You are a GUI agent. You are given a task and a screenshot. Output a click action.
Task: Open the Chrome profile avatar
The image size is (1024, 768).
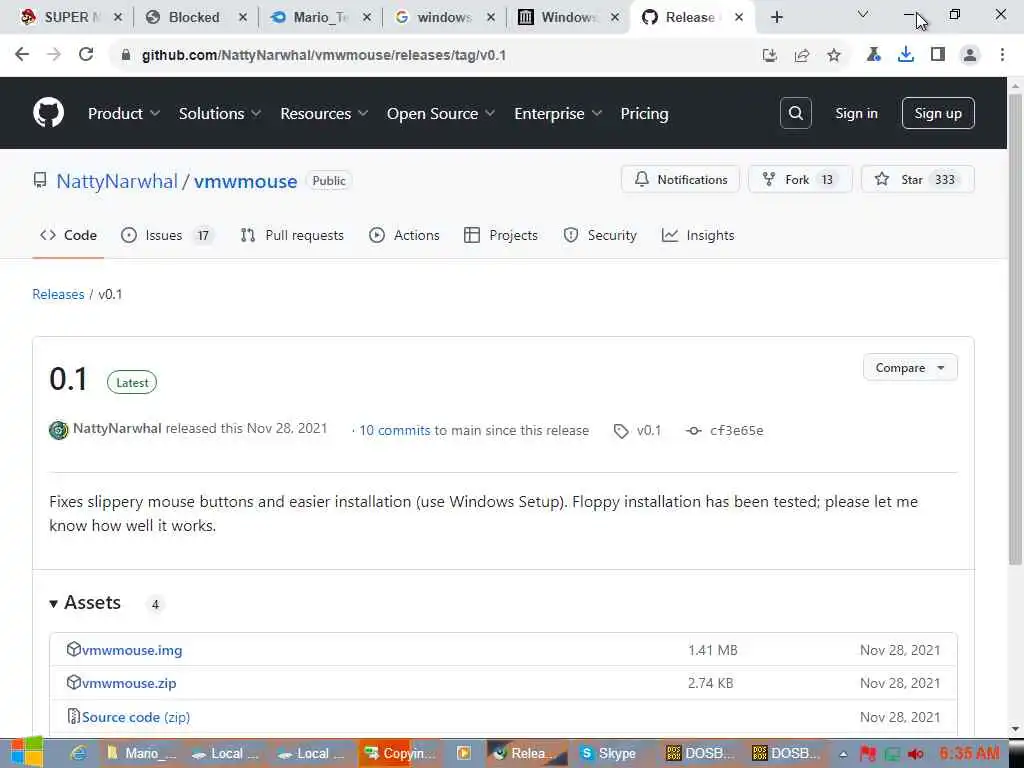pyautogui.click(x=970, y=55)
